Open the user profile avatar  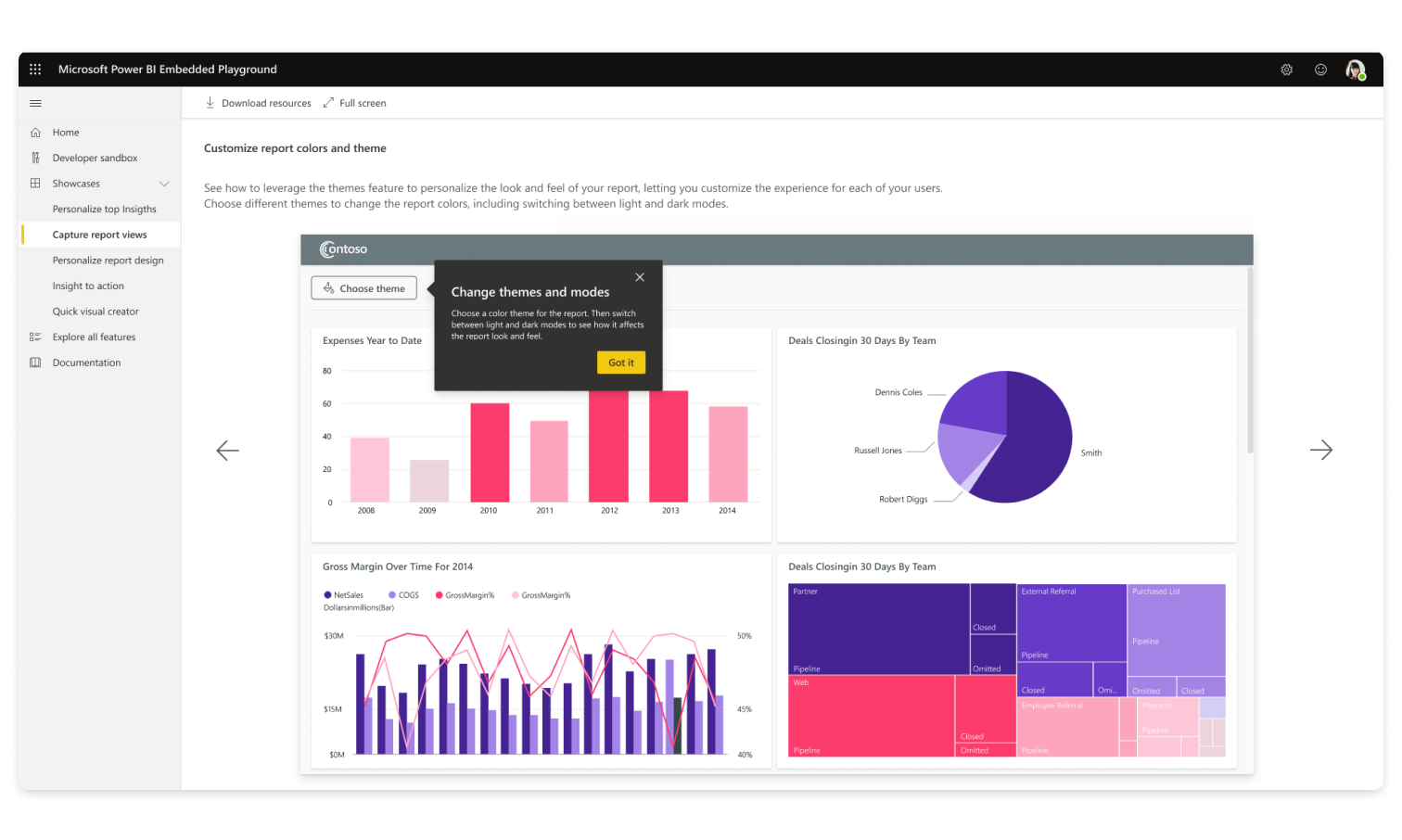click(1356, 70)
